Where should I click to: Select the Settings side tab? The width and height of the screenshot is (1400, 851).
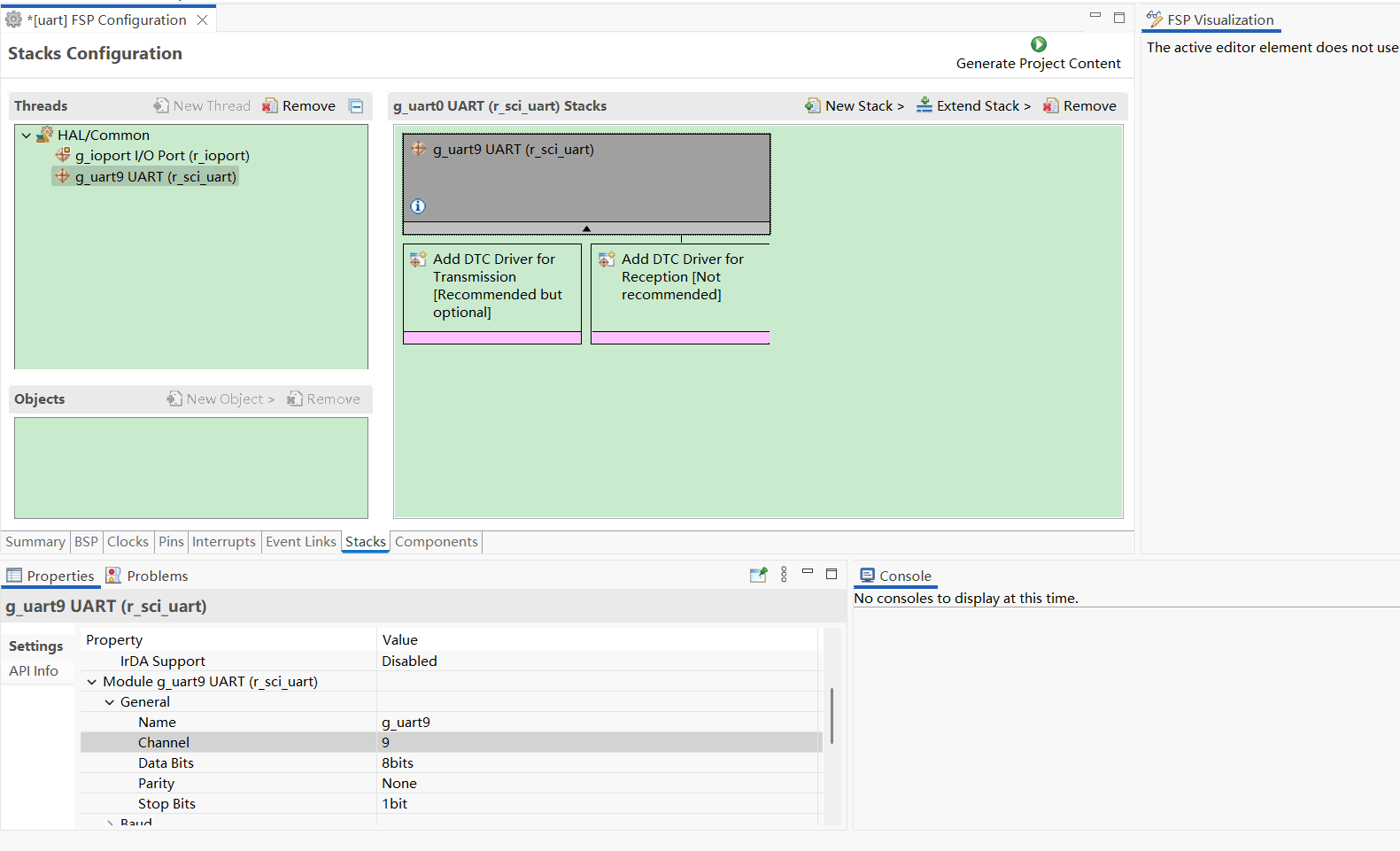(36, 646)
